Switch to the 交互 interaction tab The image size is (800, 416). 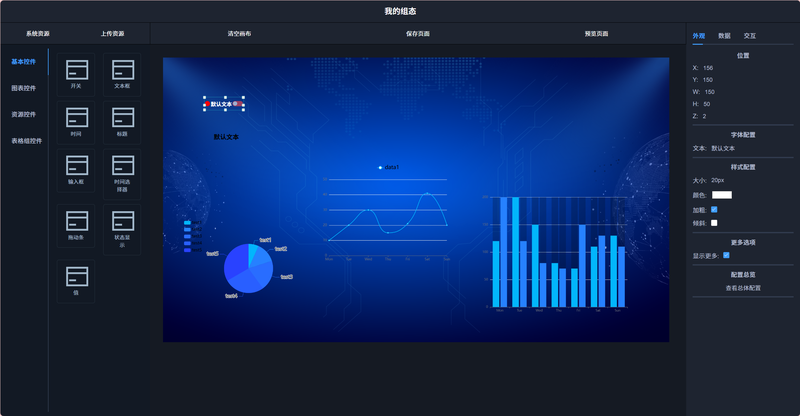pos(749,36)
